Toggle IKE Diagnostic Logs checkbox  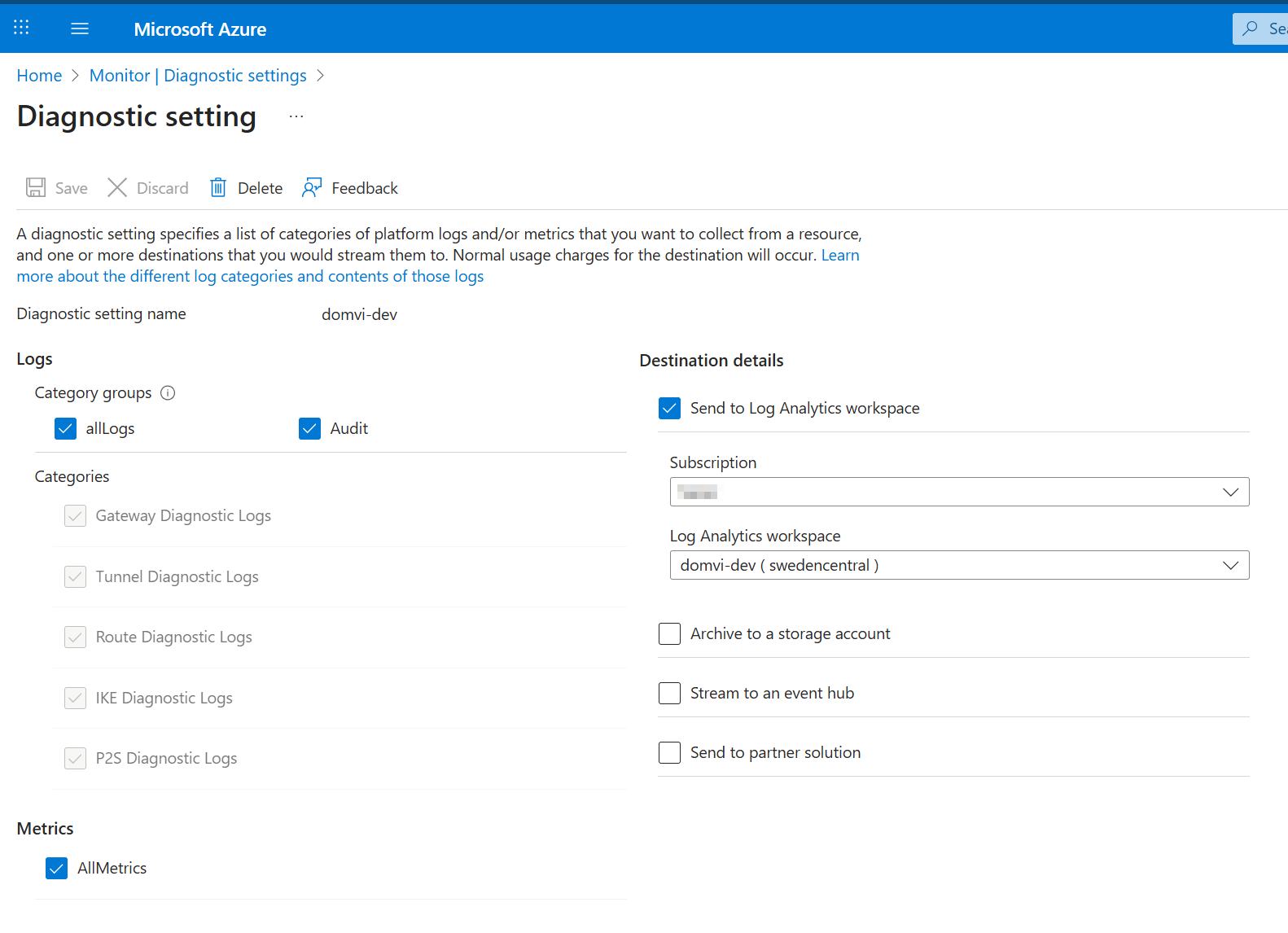[x=75, y=698]
